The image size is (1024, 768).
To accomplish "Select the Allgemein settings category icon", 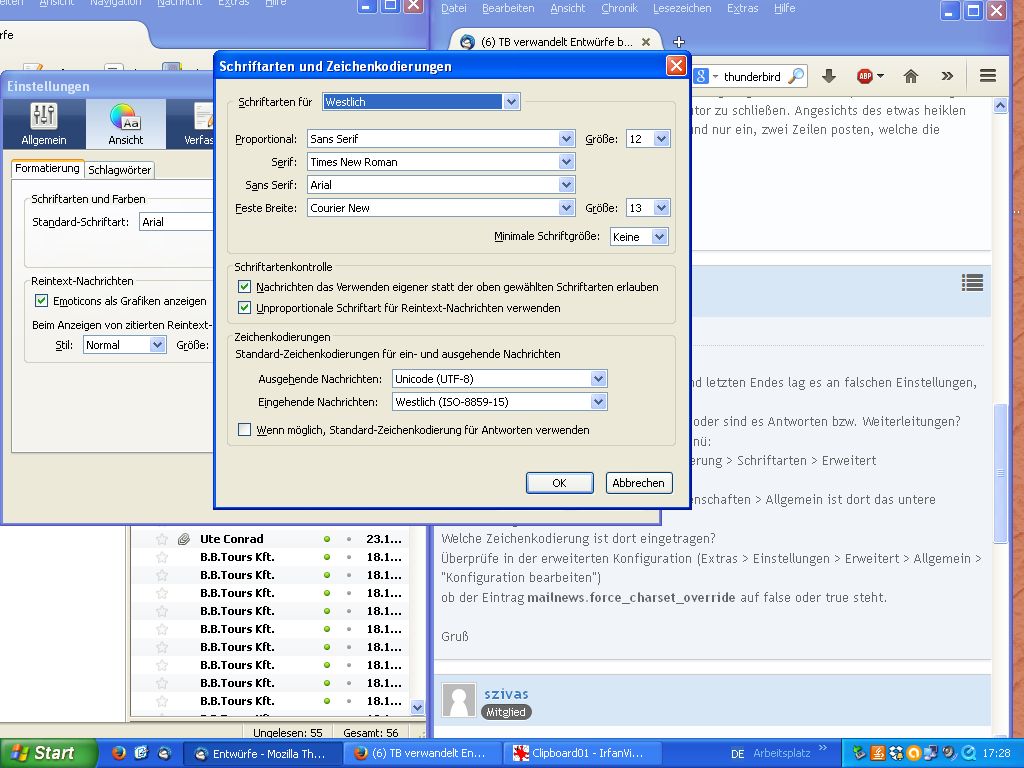I will 44,124.
